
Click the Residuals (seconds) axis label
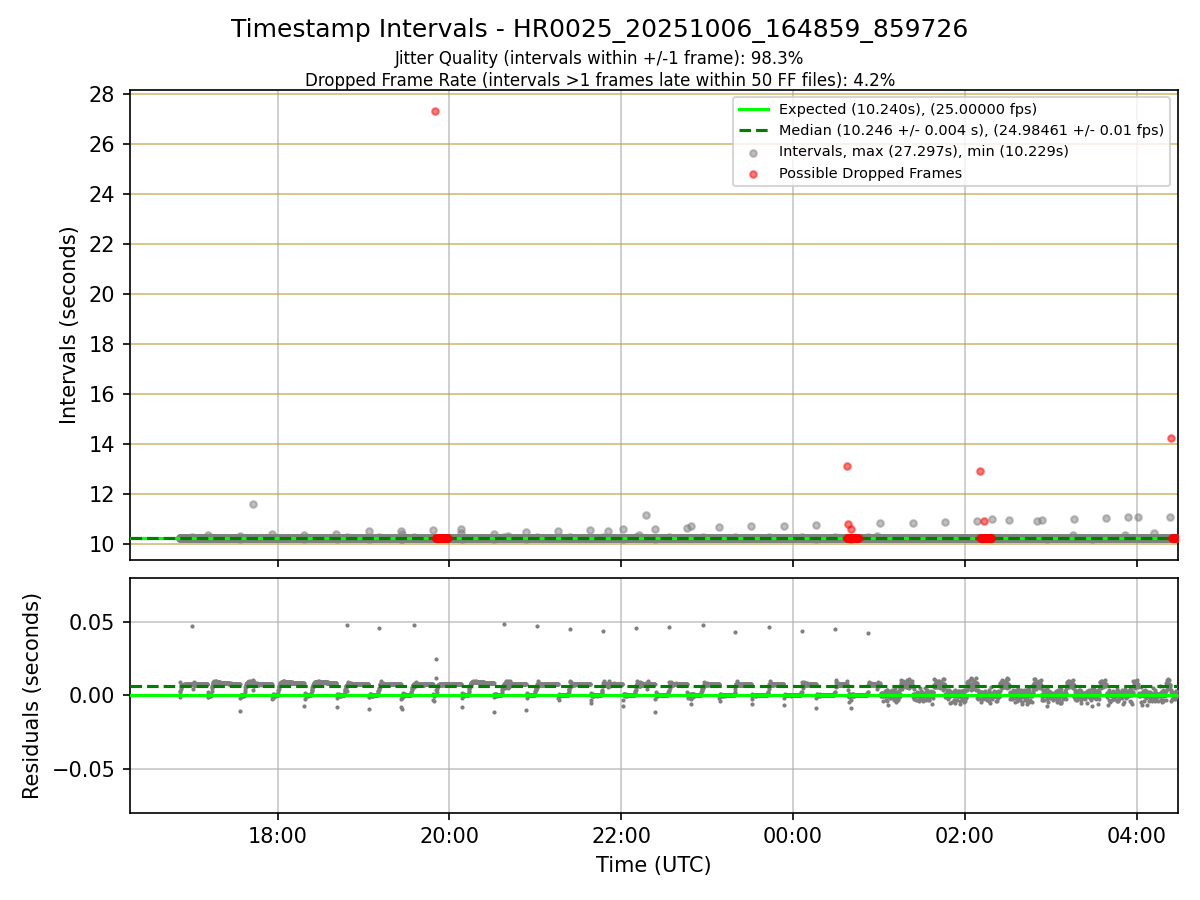pos(32,696)
